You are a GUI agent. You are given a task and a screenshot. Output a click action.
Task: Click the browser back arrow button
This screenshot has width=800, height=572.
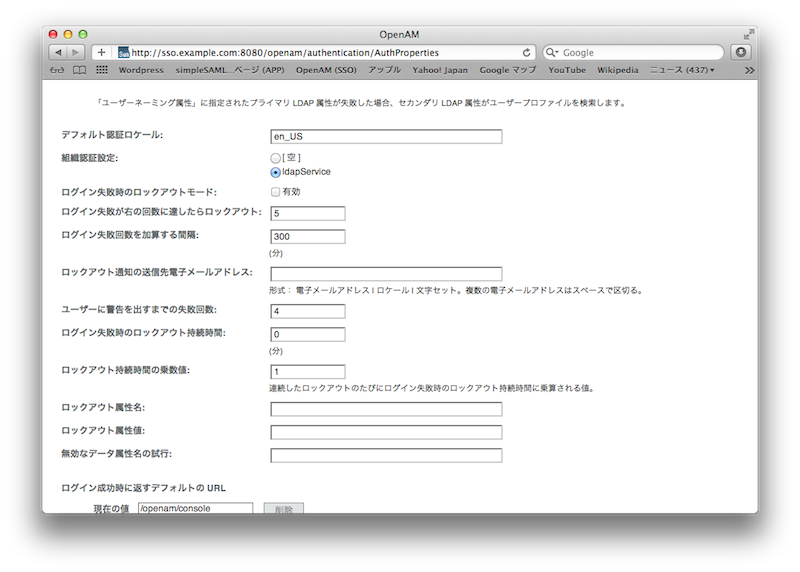[x=58, y=52]
